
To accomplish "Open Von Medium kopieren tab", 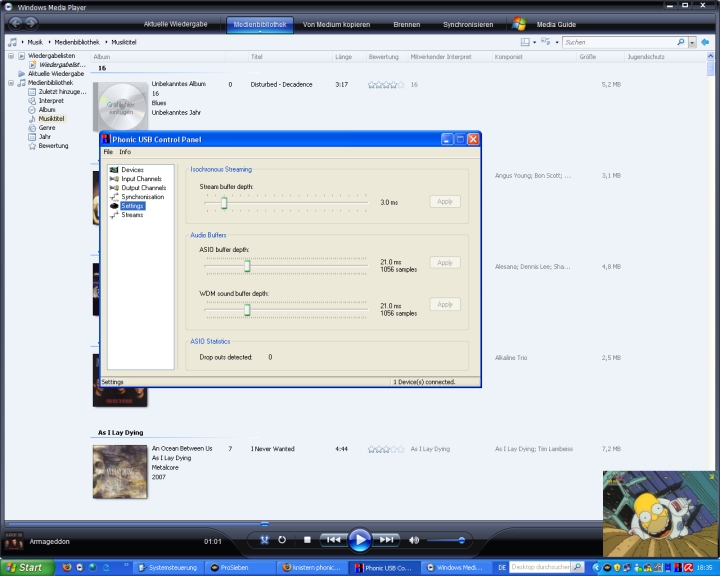I will [337, 24].
